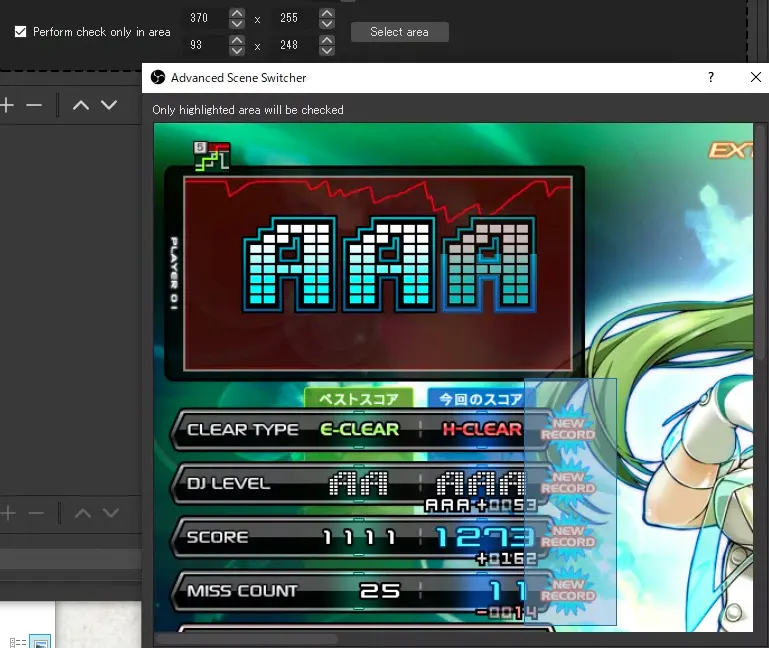The height and width of the screenshot is (648, 769).
Task: Decrease the 248 area value
Action: tap(327, 50)
